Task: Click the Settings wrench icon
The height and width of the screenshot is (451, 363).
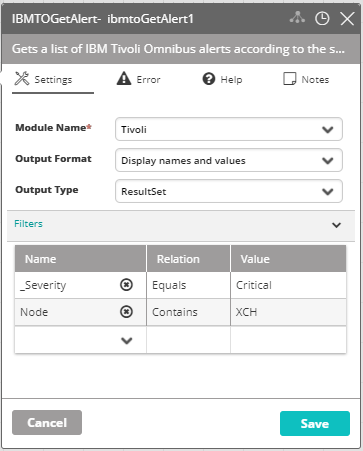Action: click(x=22, y=79)
